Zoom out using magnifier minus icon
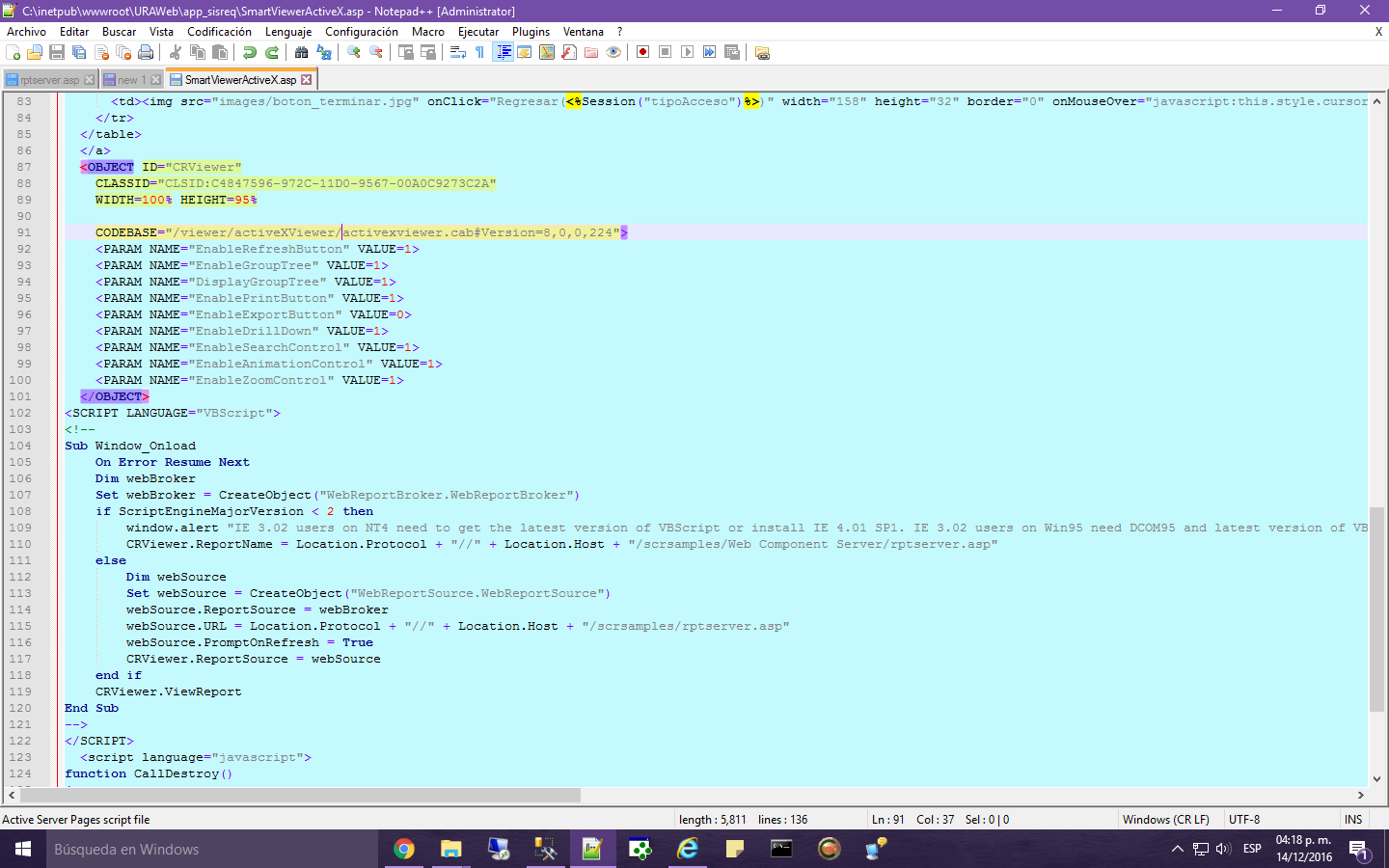1389x868 pixels. point(376,52)
